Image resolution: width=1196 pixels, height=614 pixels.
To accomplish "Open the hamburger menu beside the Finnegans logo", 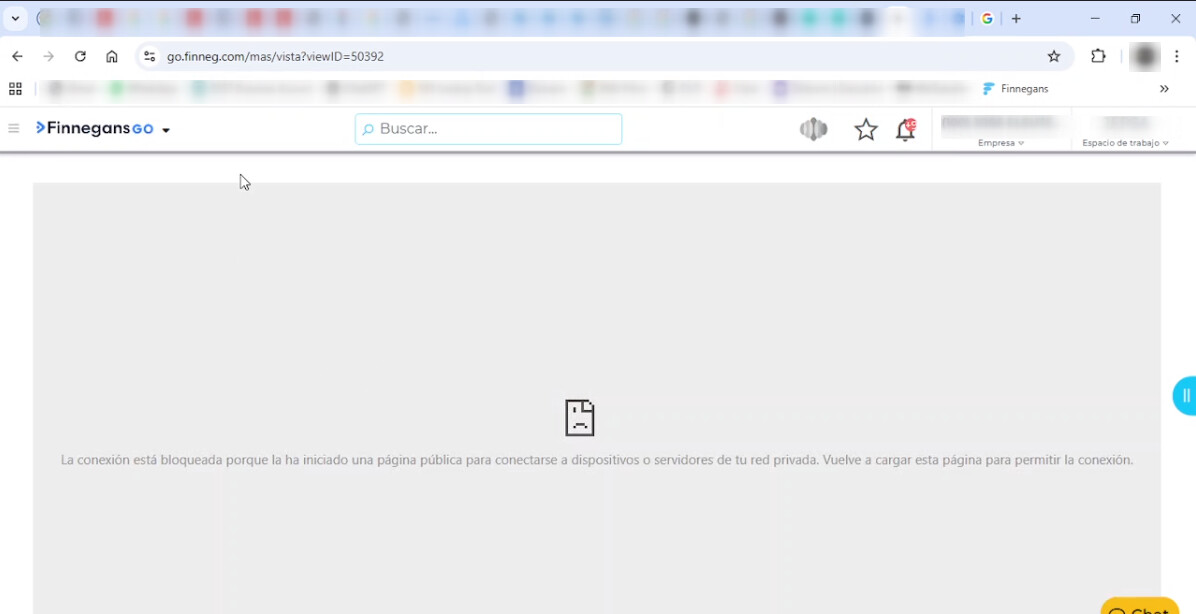I will tap(14, 128).
